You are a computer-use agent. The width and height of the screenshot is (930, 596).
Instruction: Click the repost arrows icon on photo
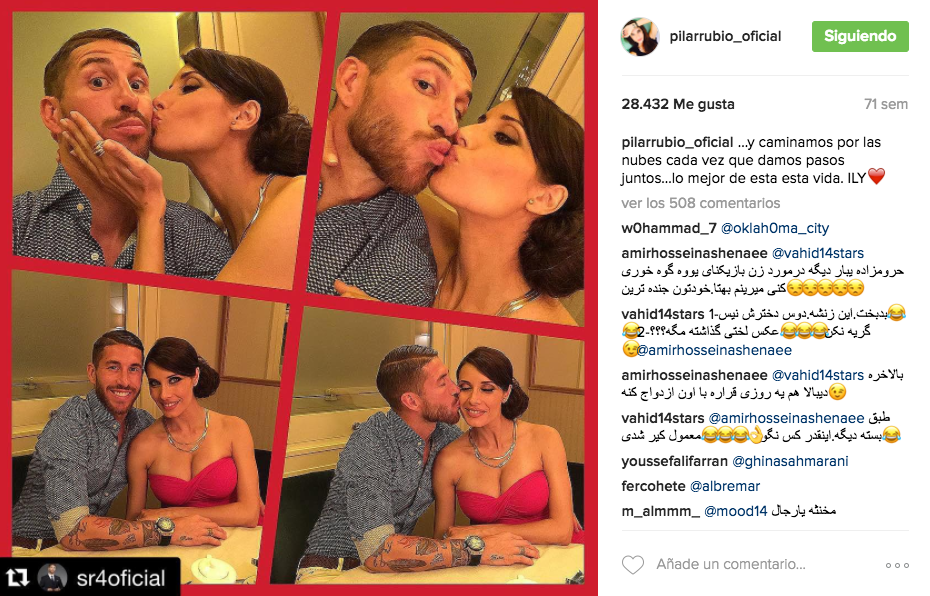pos(17,577)
